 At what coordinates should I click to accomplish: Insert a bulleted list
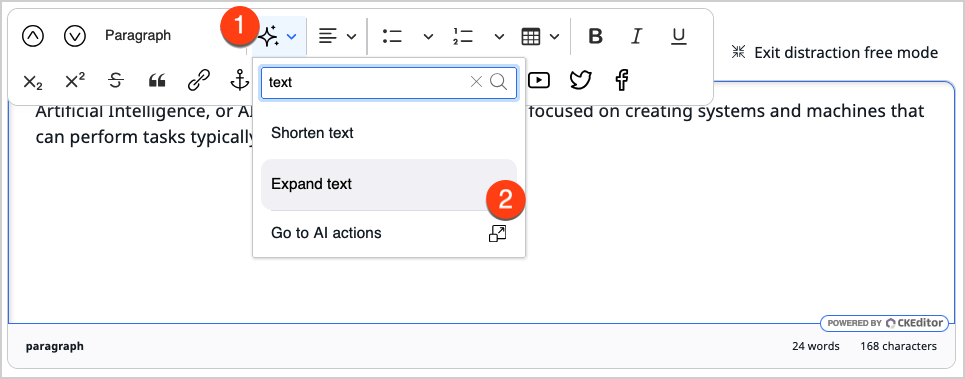(392, 37)
